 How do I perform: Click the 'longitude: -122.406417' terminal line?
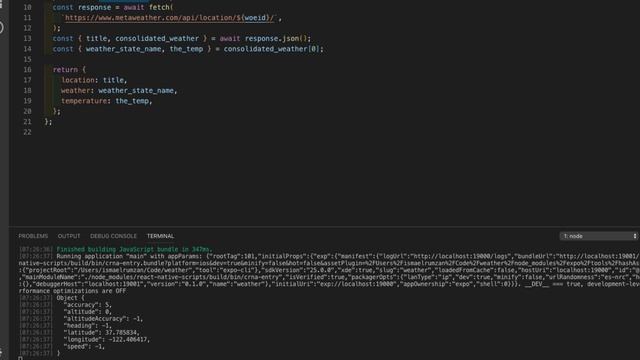(x=106, y=339)
